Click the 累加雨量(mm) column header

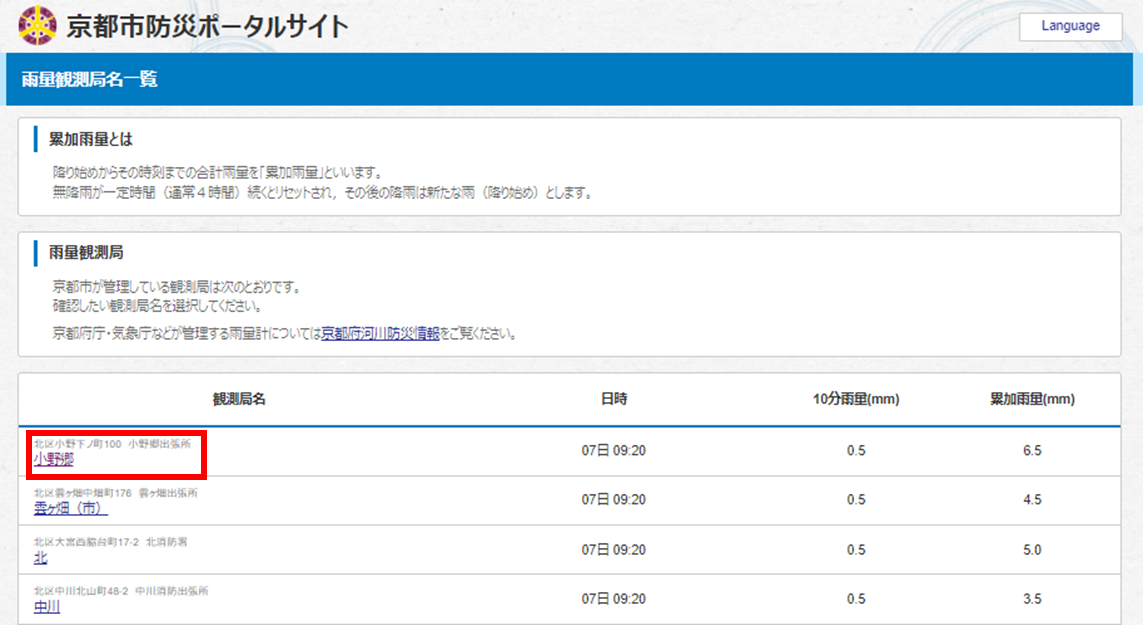pyautogui.click(x=1032, y=400)
